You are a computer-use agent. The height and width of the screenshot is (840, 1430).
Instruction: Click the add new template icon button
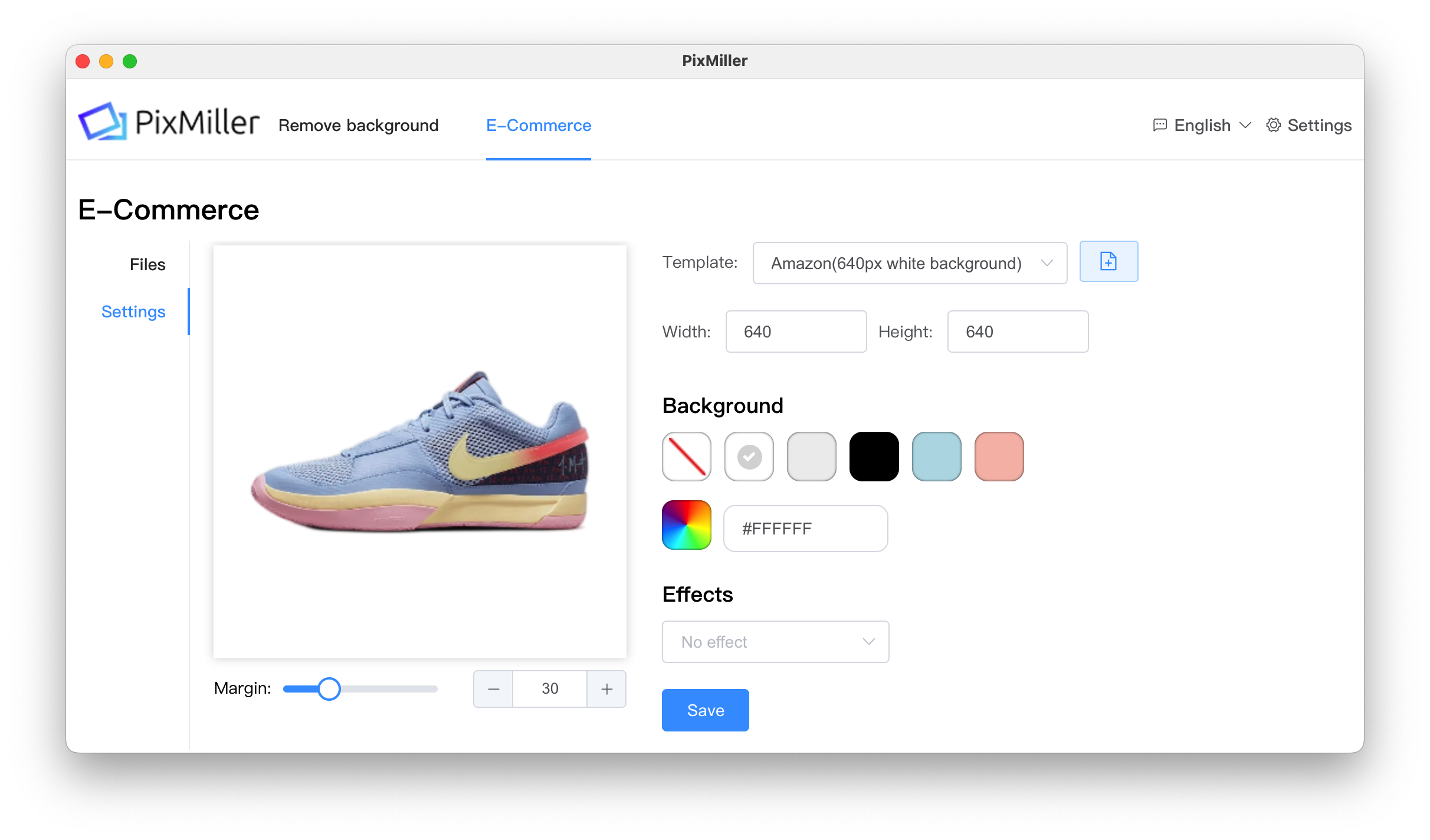click(x=1108, y=261)
